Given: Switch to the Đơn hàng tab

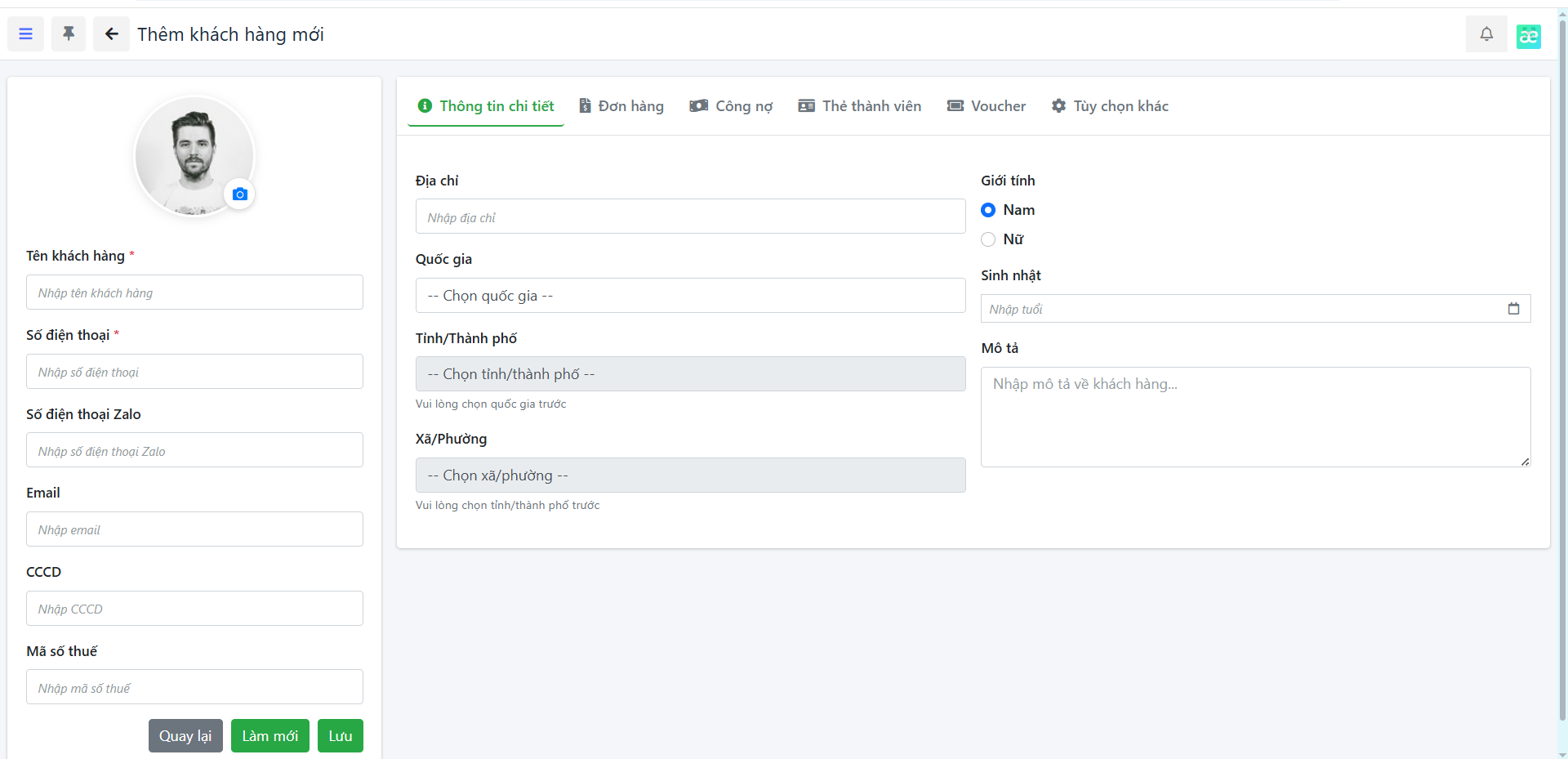Looking at the screenshot, I should pyautogui.click(x=621, y=106).
